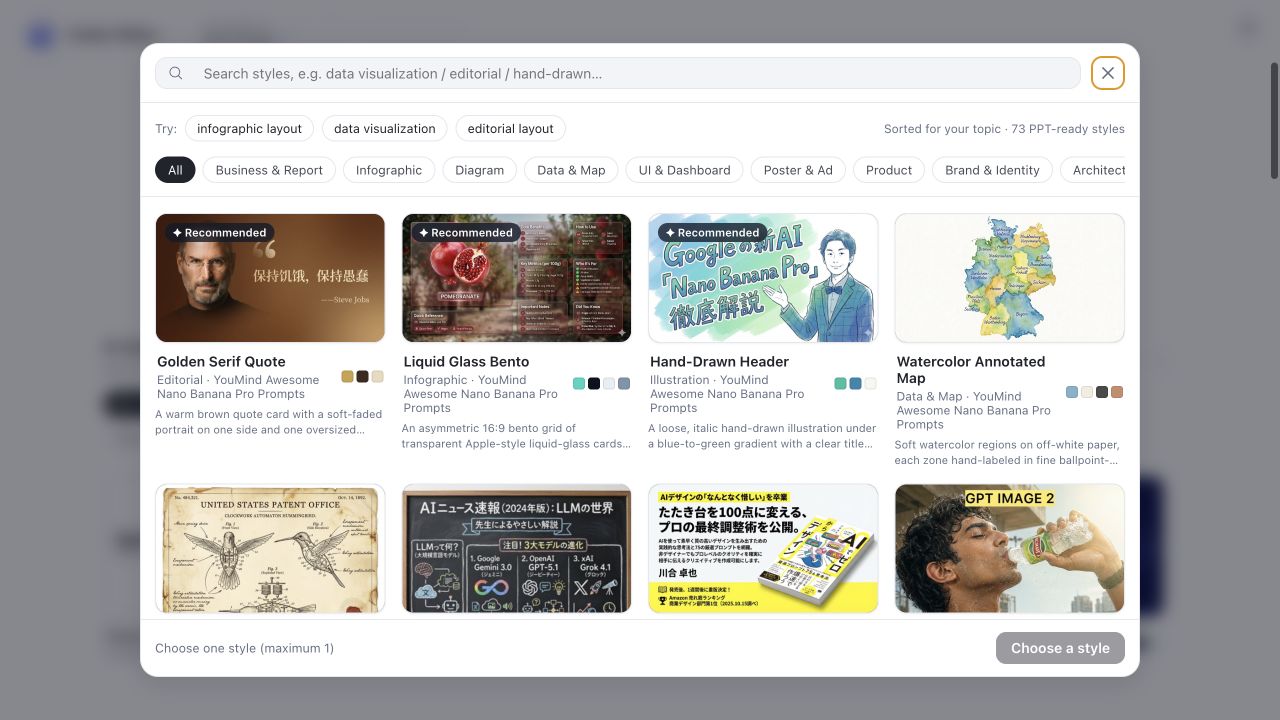Viewport: 1280px width, 720px height.
Task: Pick light blue swatch of Watercolor Annotated Map
Action: [1072, 392]
